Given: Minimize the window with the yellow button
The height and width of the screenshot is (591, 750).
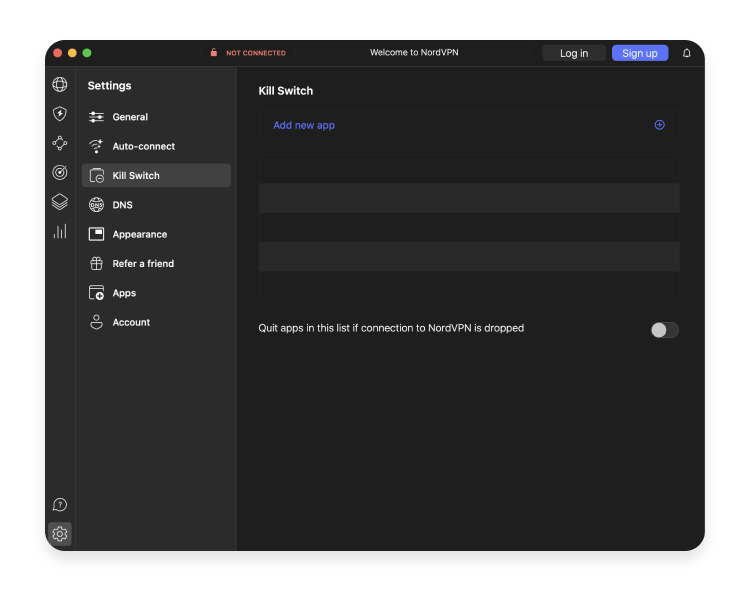Looking at the screenshot, I should (72, 53).
